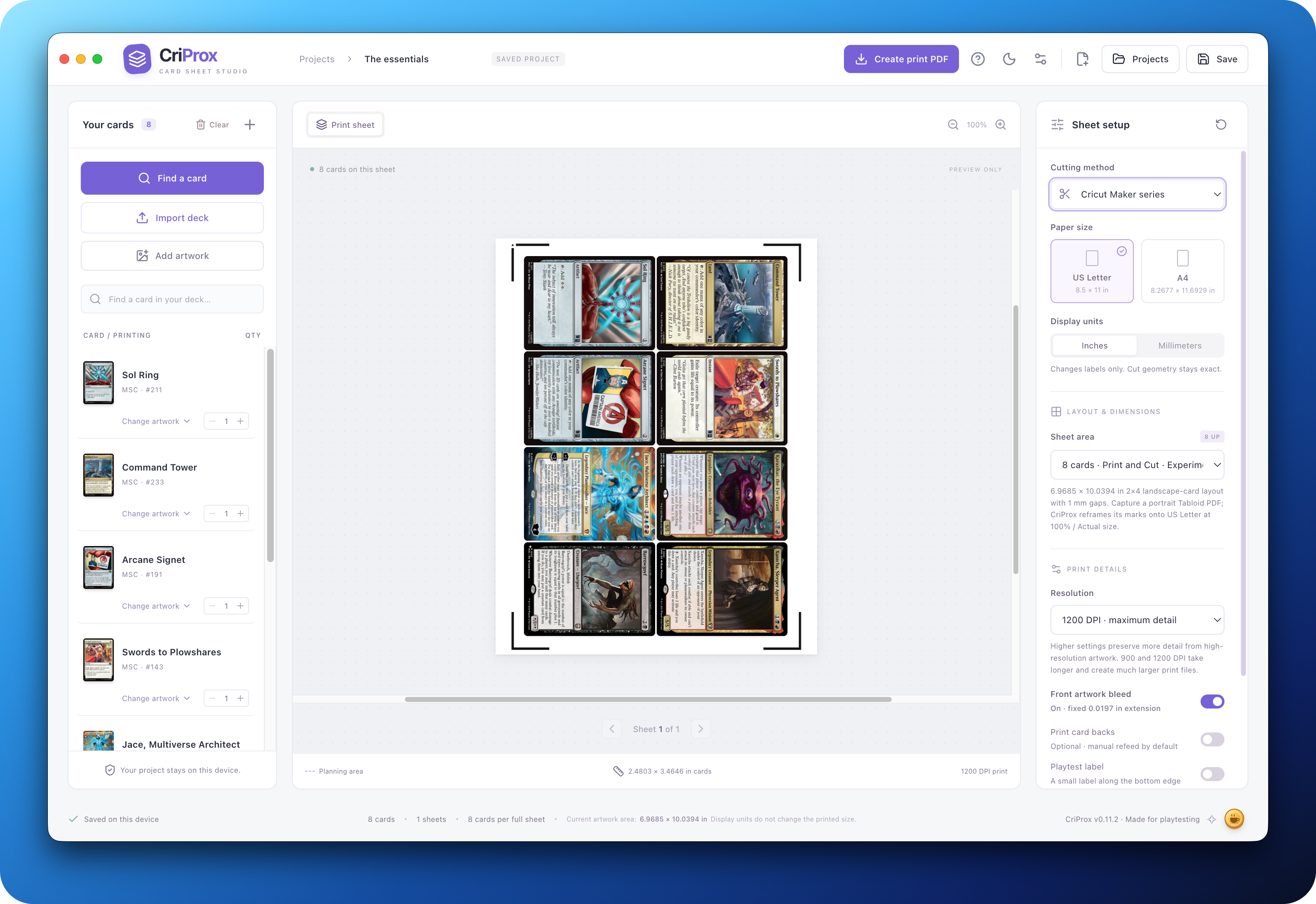Go to the previous sheet arrow
Image resolution: width=1316 pixels, height=904 pixels.
611,729
